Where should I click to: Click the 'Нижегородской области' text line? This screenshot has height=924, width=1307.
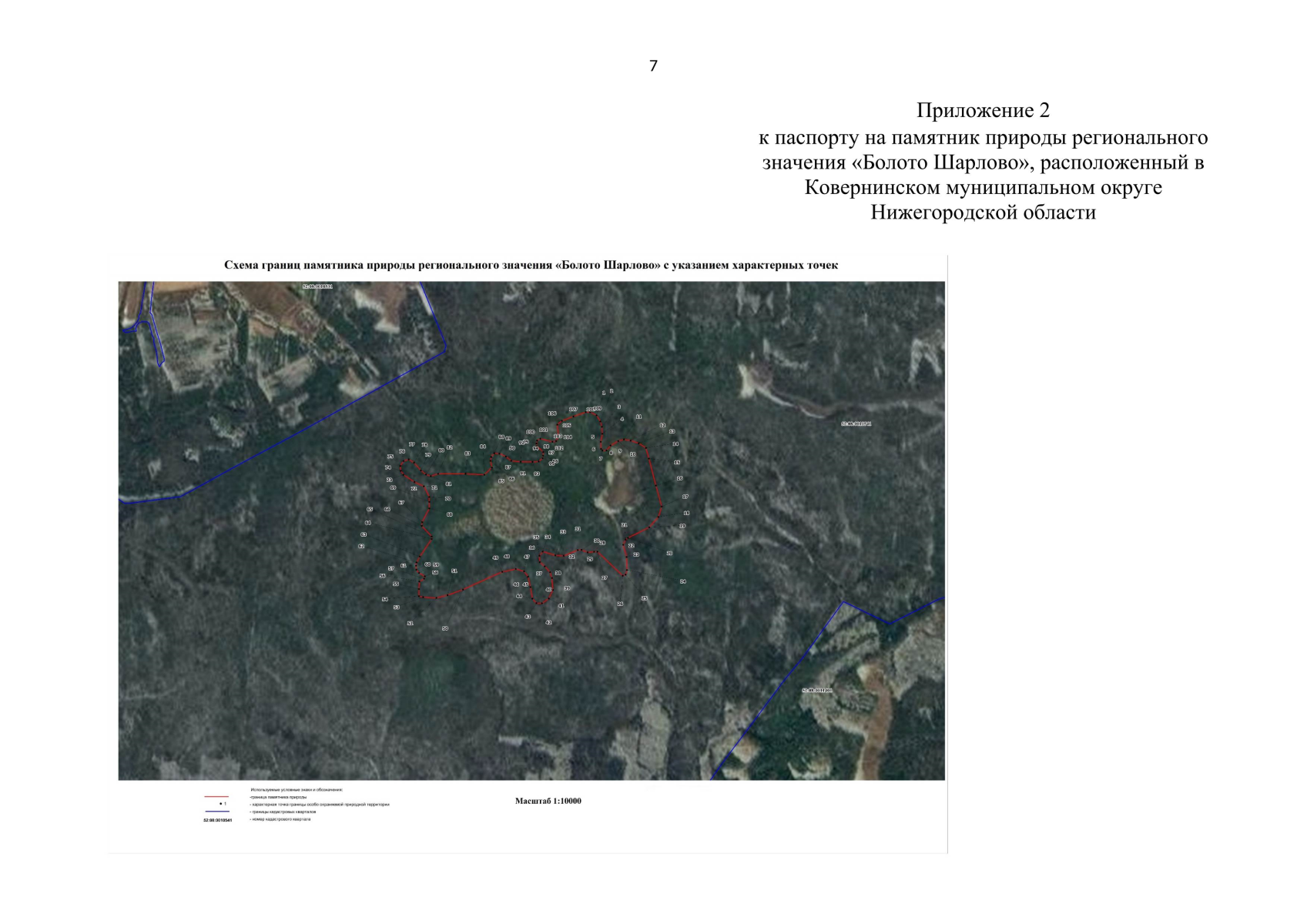pyautogui.click(x=983, y=213)
